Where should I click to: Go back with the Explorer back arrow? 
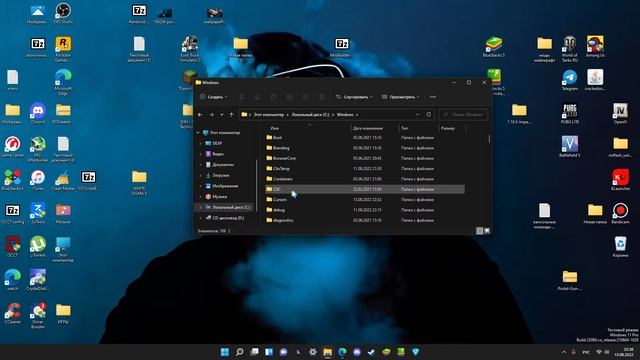(x=200, y=115)
